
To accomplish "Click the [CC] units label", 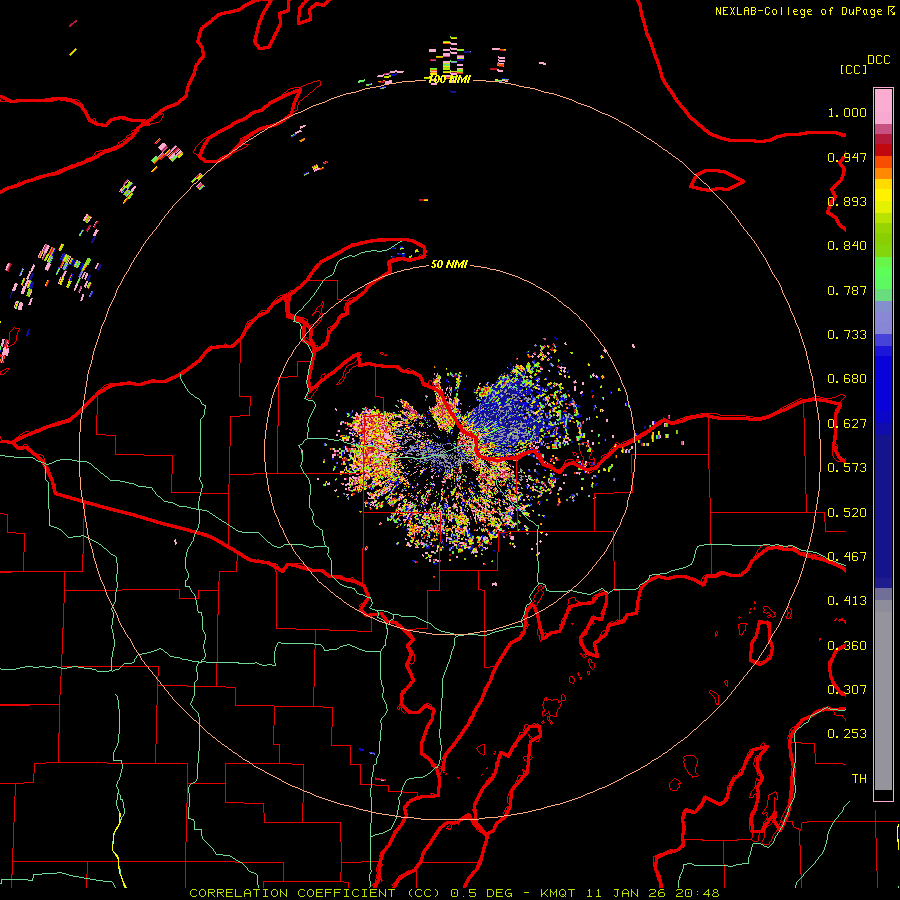I will 853,69.
